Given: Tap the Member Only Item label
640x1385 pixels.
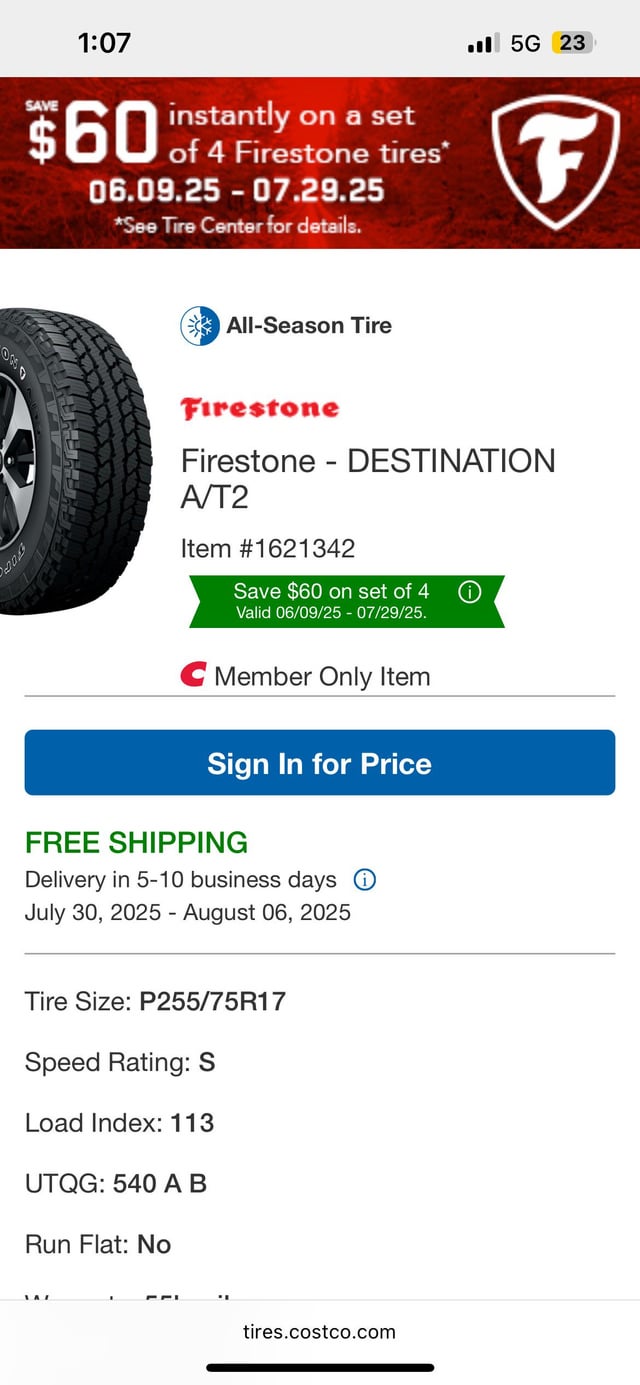Looking at the screenshot, I should (x=322, y=676).
